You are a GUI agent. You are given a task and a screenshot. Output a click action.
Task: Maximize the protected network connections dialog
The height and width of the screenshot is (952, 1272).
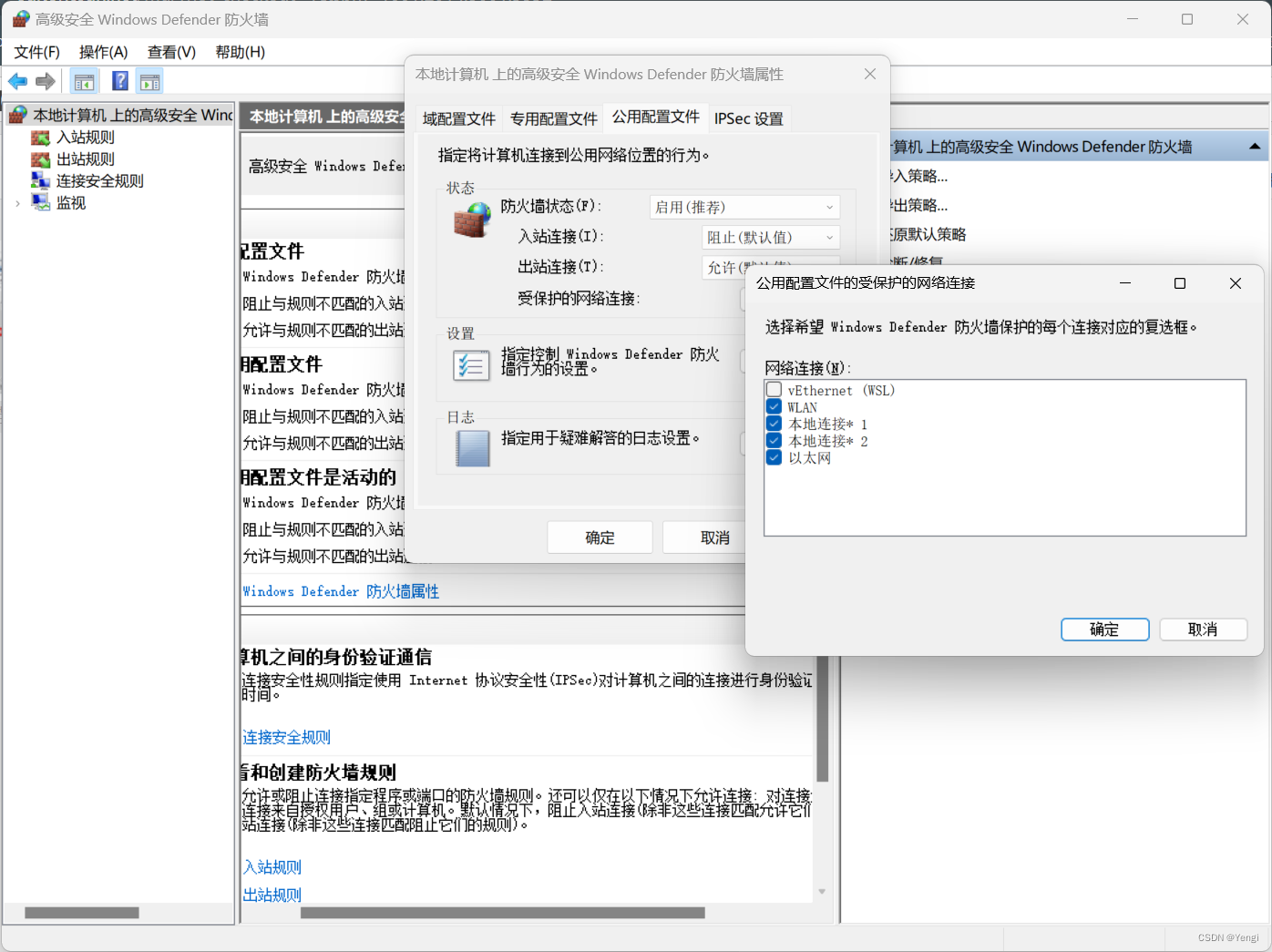tap(1180, 283)
